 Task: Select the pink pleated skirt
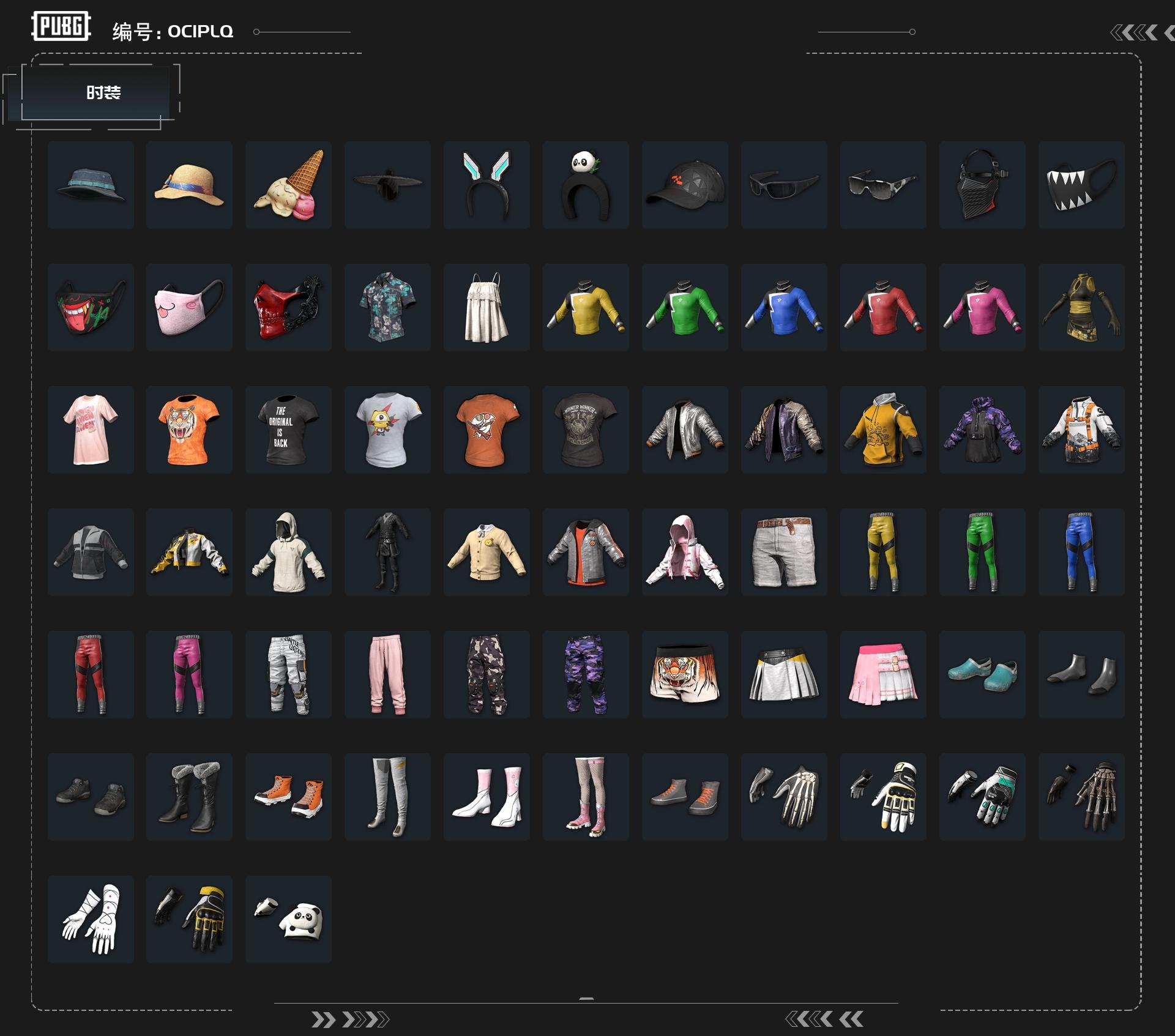coord(883,674)
